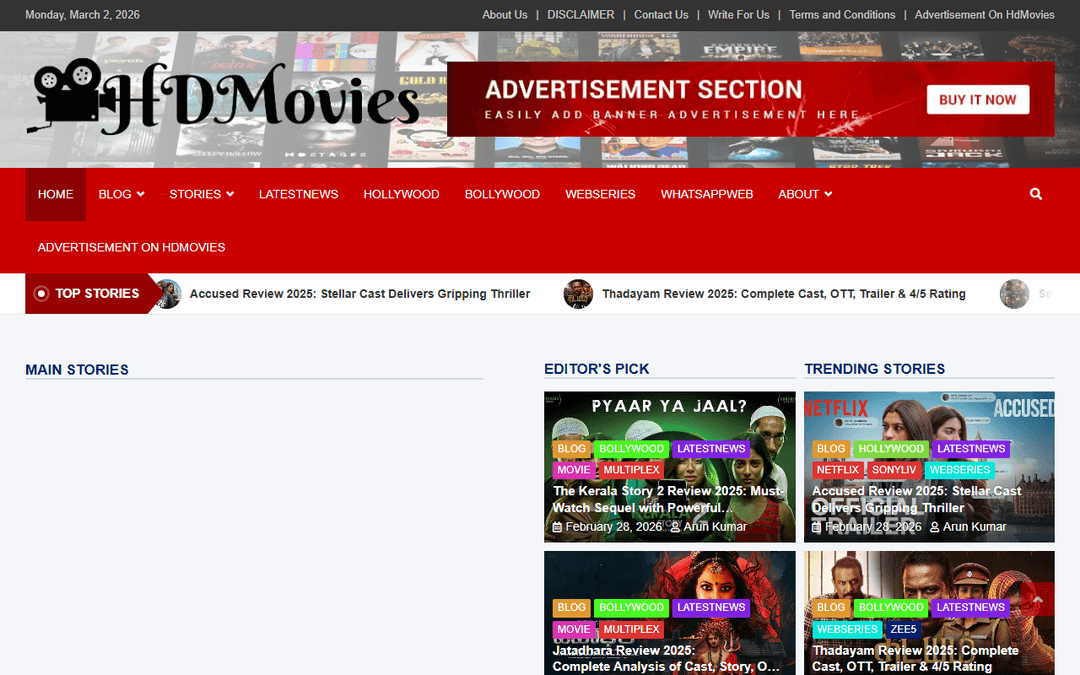Open the Write For Us link
This screenshot has width=1080, height=675.
(738, 14)
